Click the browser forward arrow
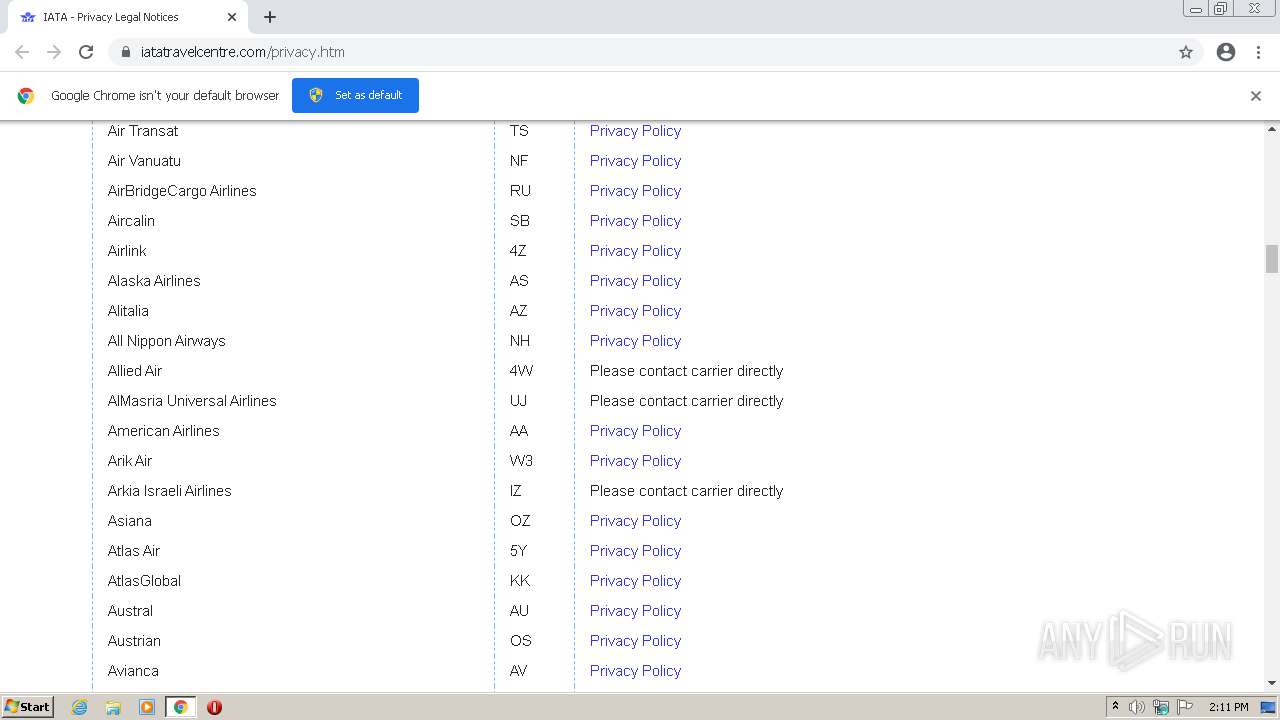Viewport: 1280px width, 720px height. (x=54, y=52)
